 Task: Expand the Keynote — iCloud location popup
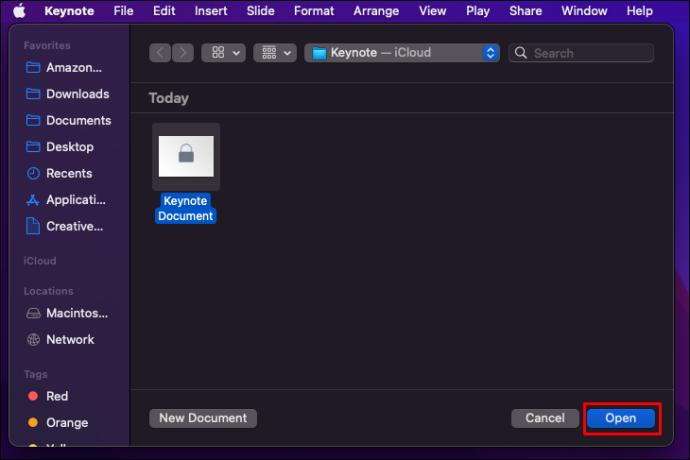coord(402,53)
